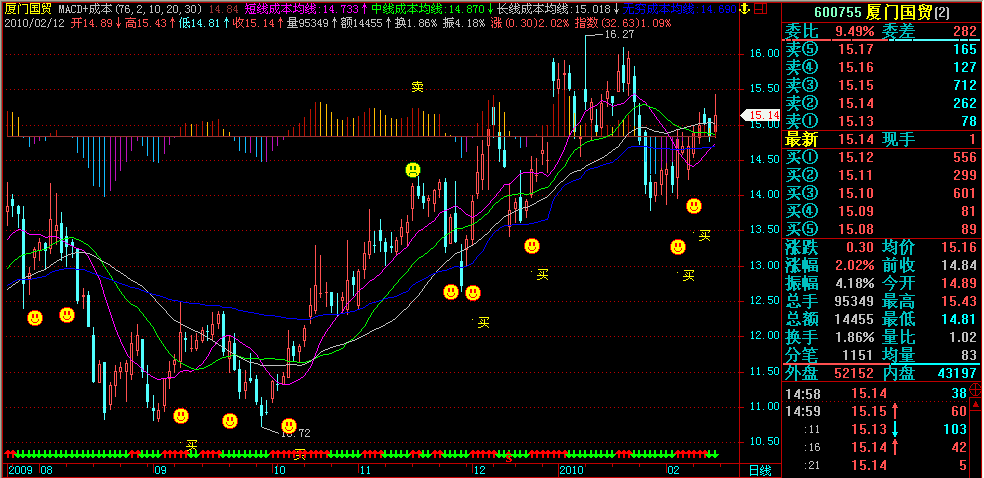This screenshot has width=984, height=478.
Task: Click the 600755 stock code in quote panel
Action: [x=840, y=11]
